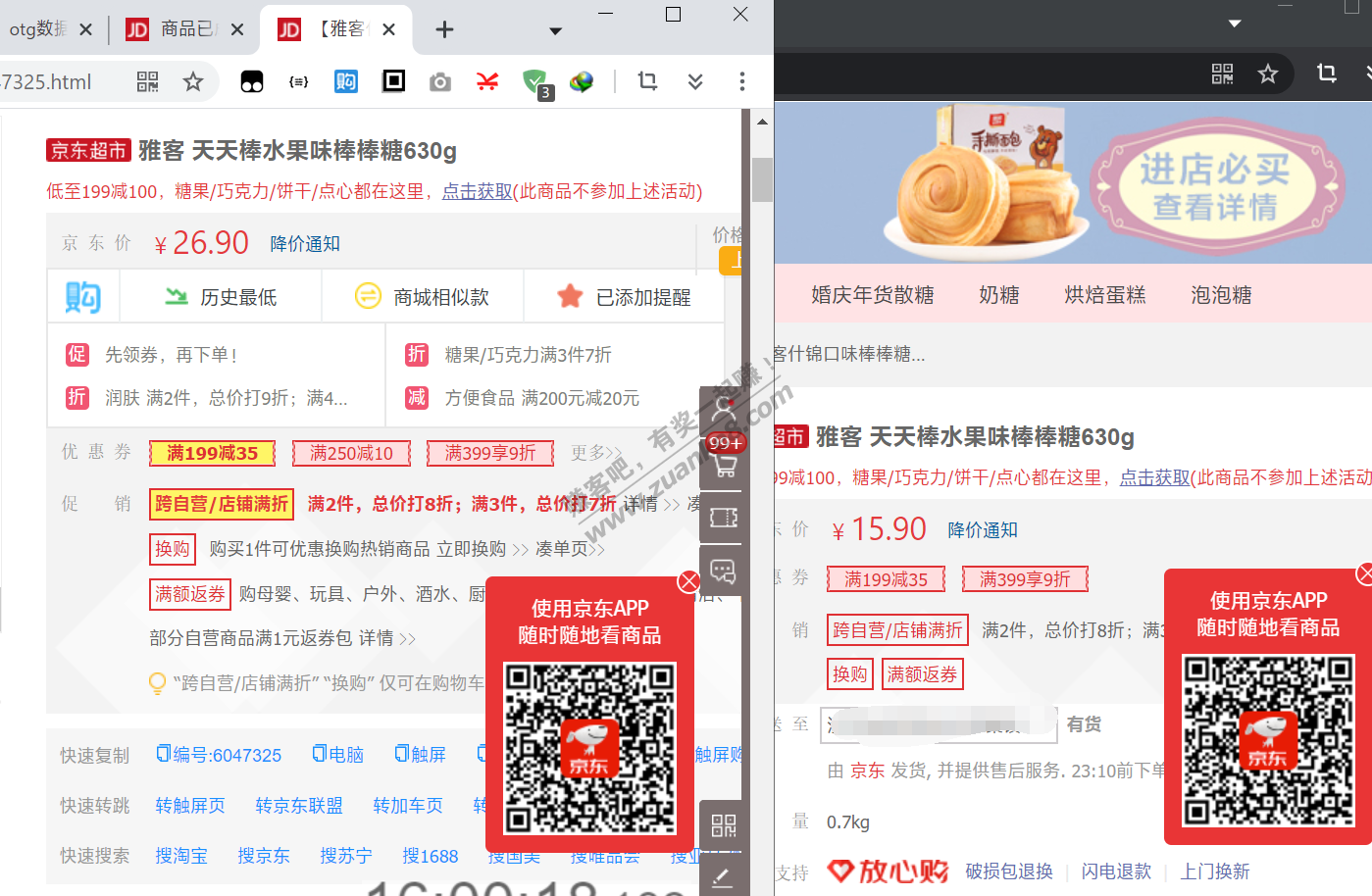
Task: Open the tab search dropdown arrow in right window
Action: pyautogui.click(x=1235, y=23)
